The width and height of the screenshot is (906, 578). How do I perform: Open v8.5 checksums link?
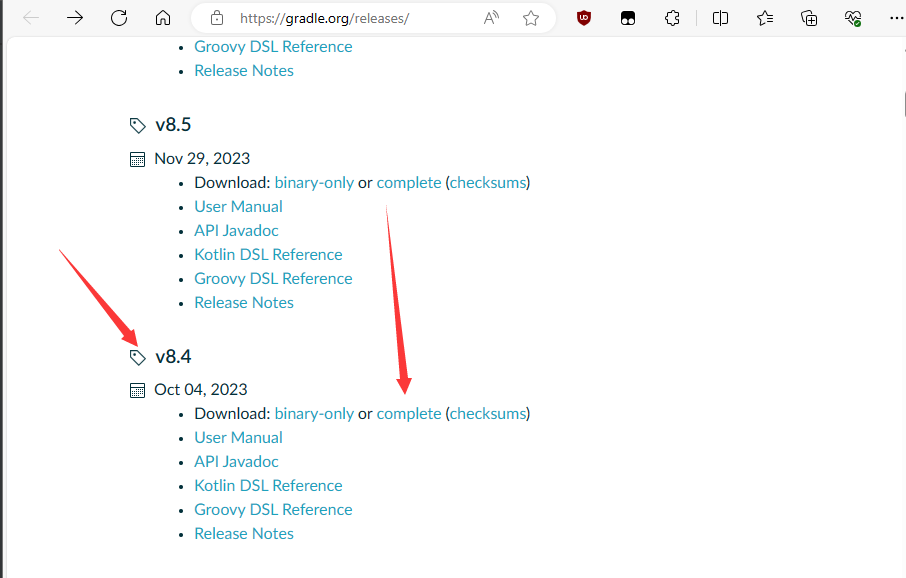pyautogui.click(x=488, y=183)
